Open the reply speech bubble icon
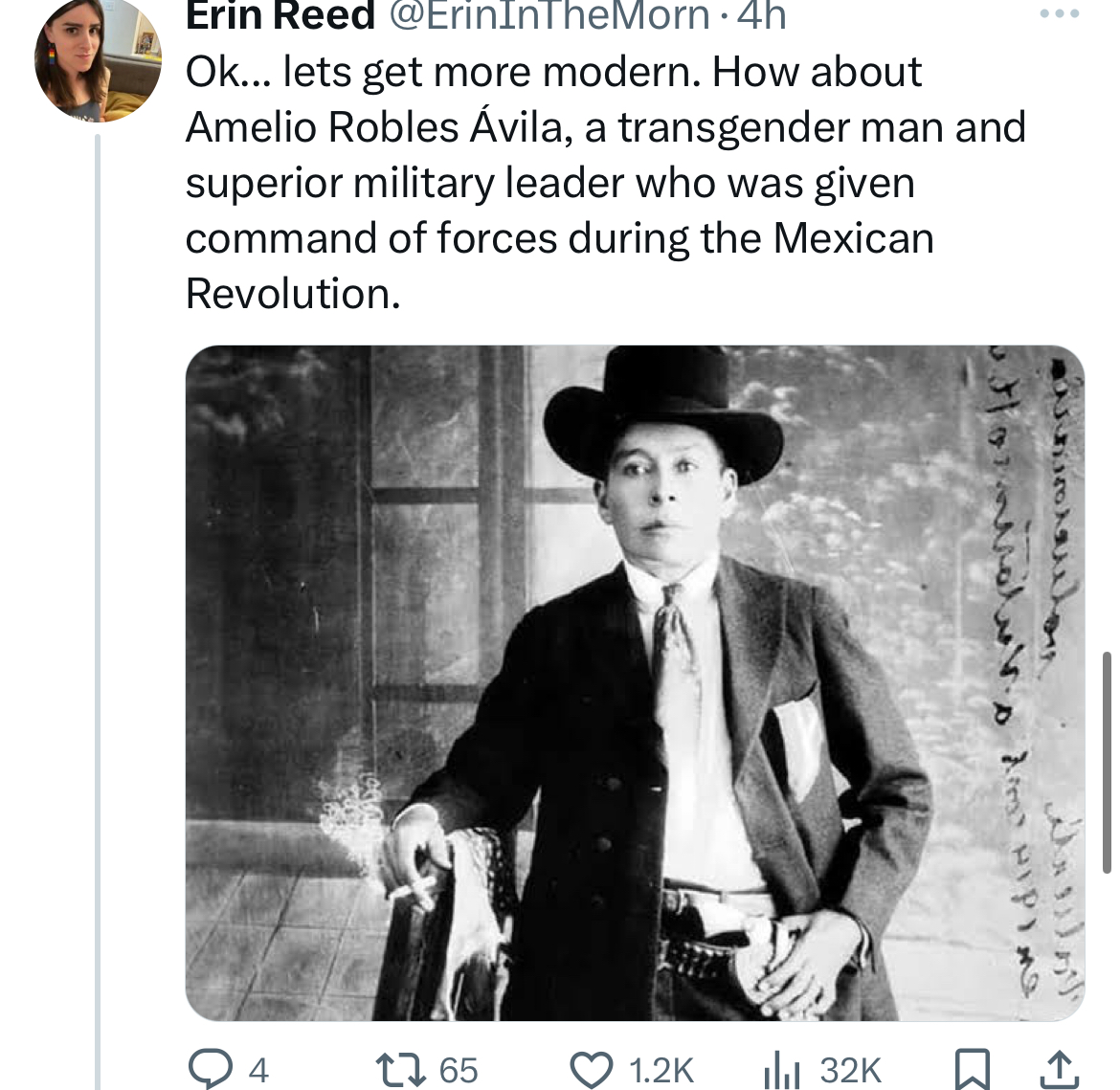This screenshot has width=1120, height=1090. pos(207,1069)
